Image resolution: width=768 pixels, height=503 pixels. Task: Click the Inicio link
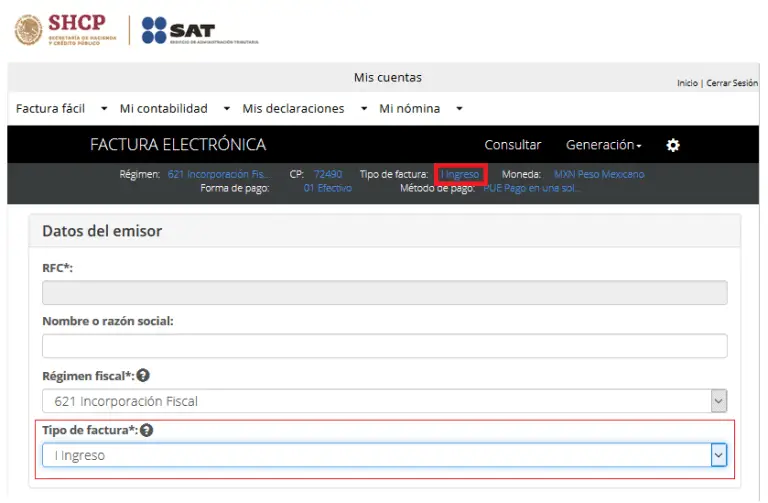[x=687, y=83]
